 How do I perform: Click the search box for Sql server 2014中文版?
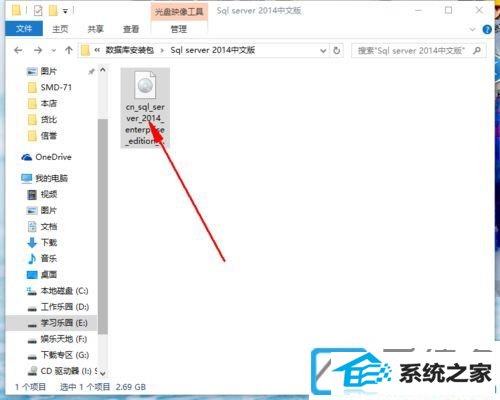411,51
